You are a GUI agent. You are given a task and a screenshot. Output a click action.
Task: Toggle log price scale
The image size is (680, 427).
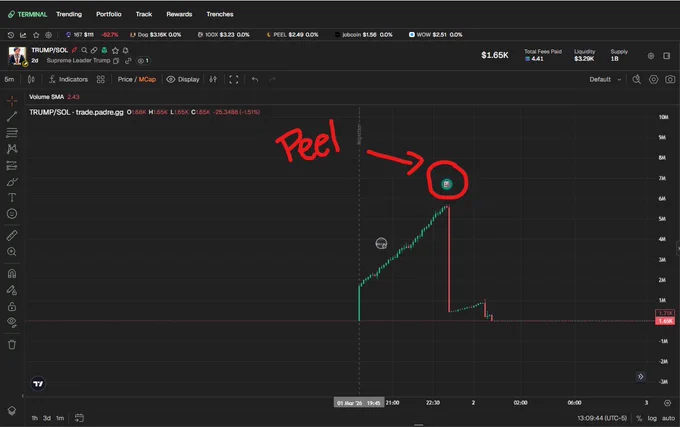click(x=652, y=418)
